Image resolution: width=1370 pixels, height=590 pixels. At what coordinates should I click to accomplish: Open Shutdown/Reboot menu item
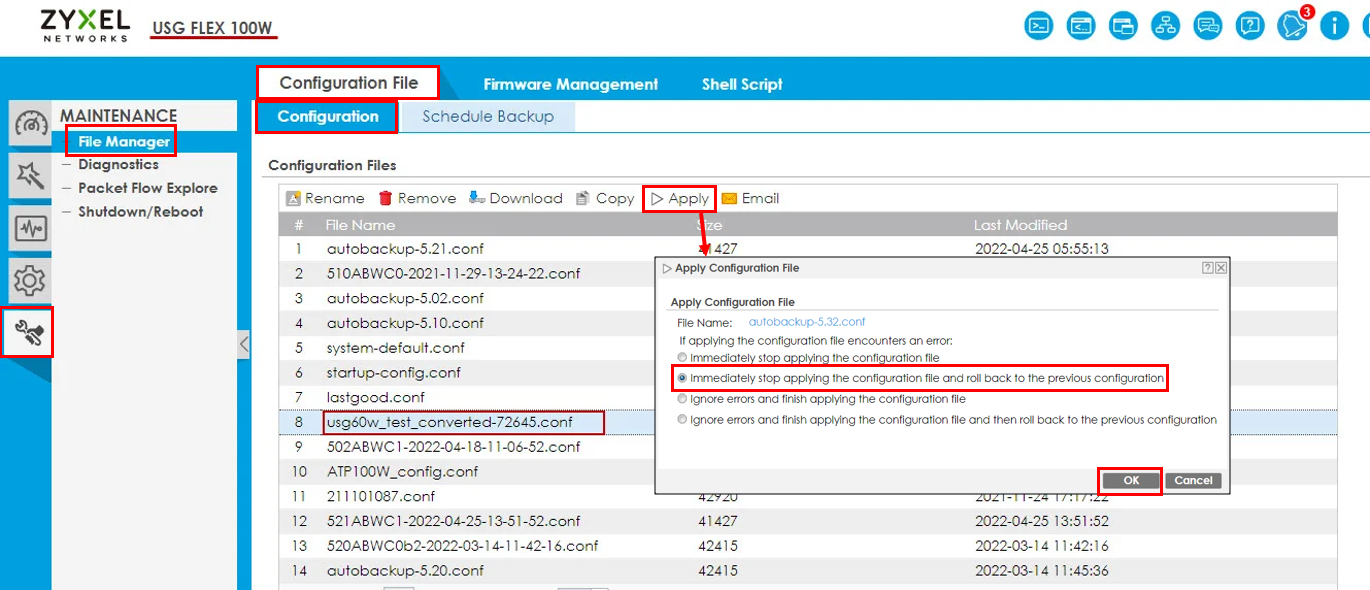[x=140, y=212]
